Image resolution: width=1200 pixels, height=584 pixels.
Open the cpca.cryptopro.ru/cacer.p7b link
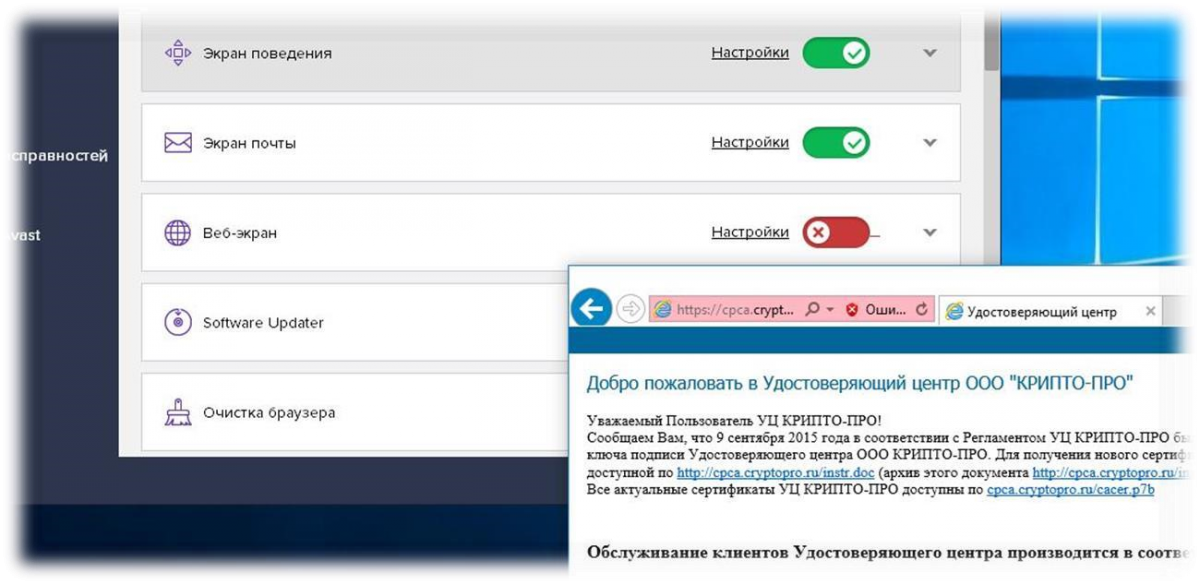[x=1071, y=490]
